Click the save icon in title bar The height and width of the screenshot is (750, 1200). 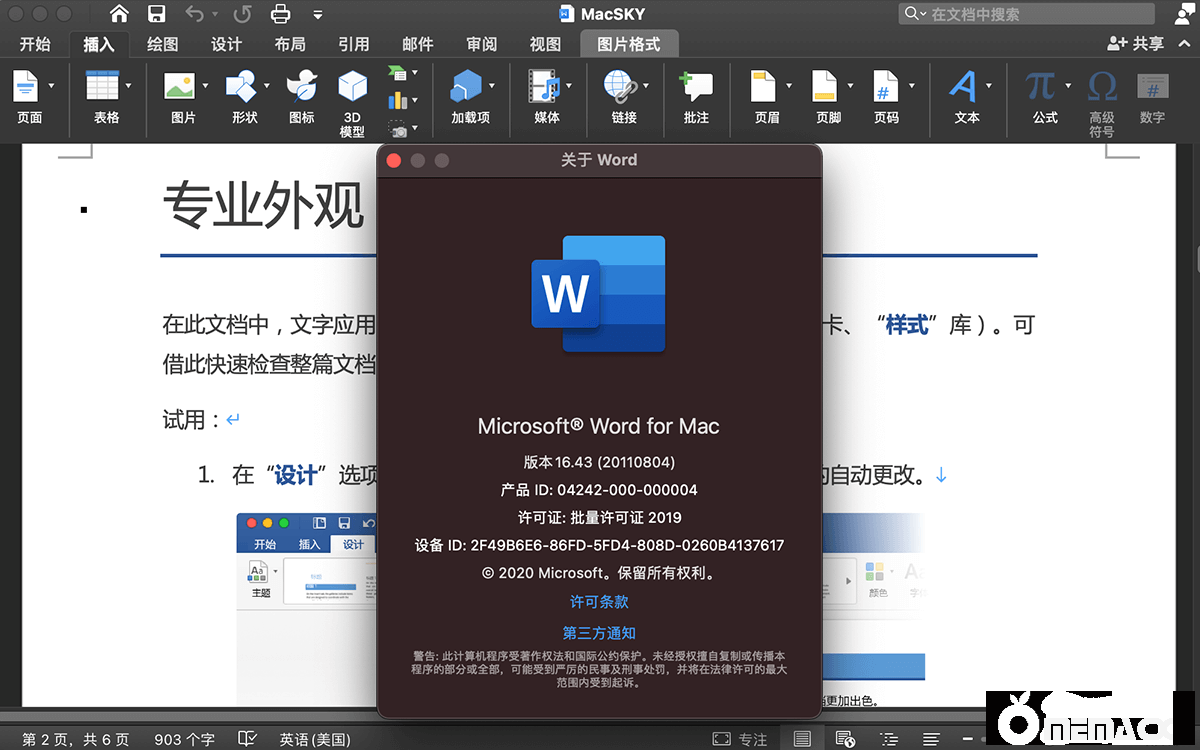[157, 14]
